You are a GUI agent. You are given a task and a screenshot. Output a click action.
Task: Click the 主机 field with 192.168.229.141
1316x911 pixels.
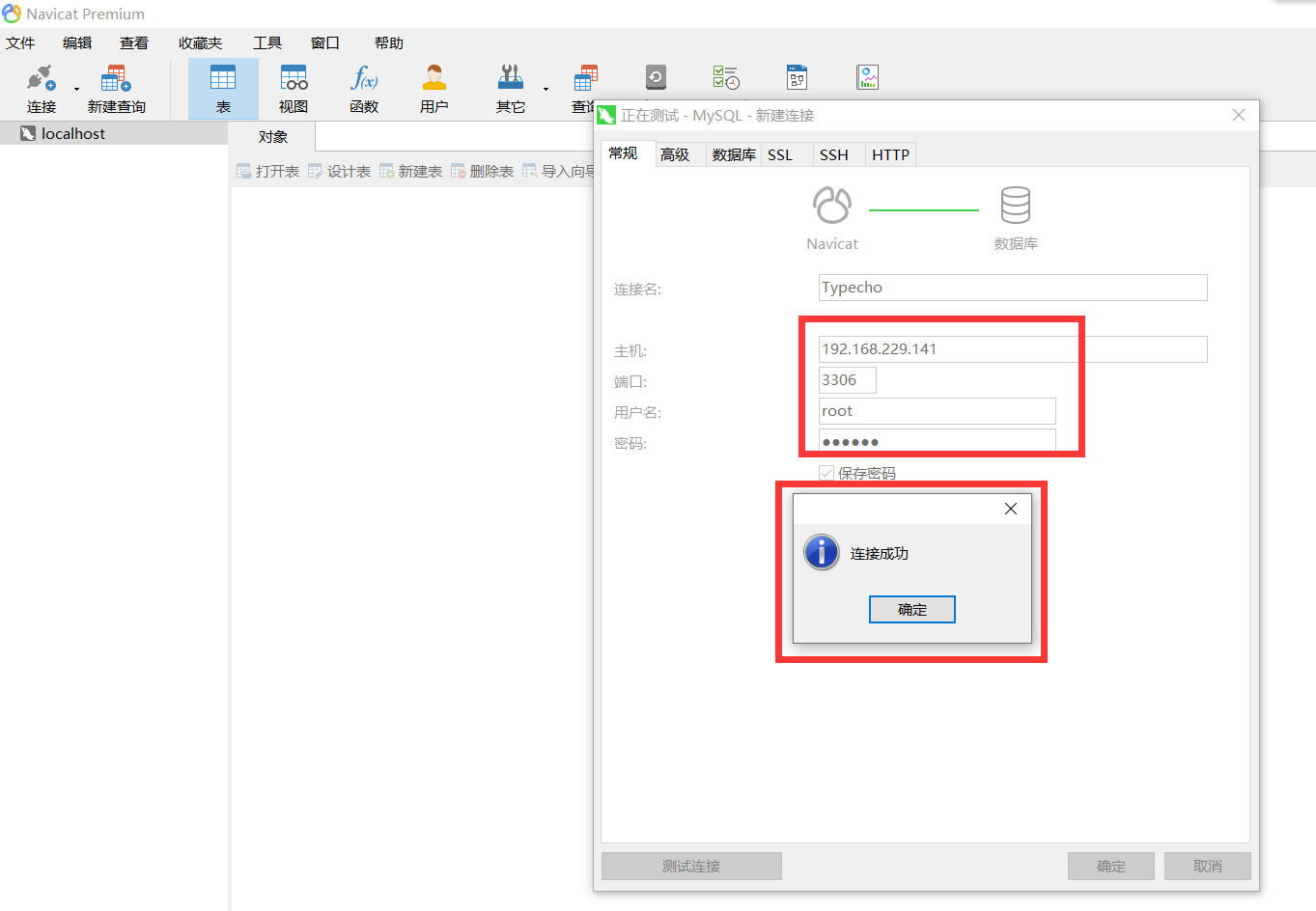[1013, 349]
